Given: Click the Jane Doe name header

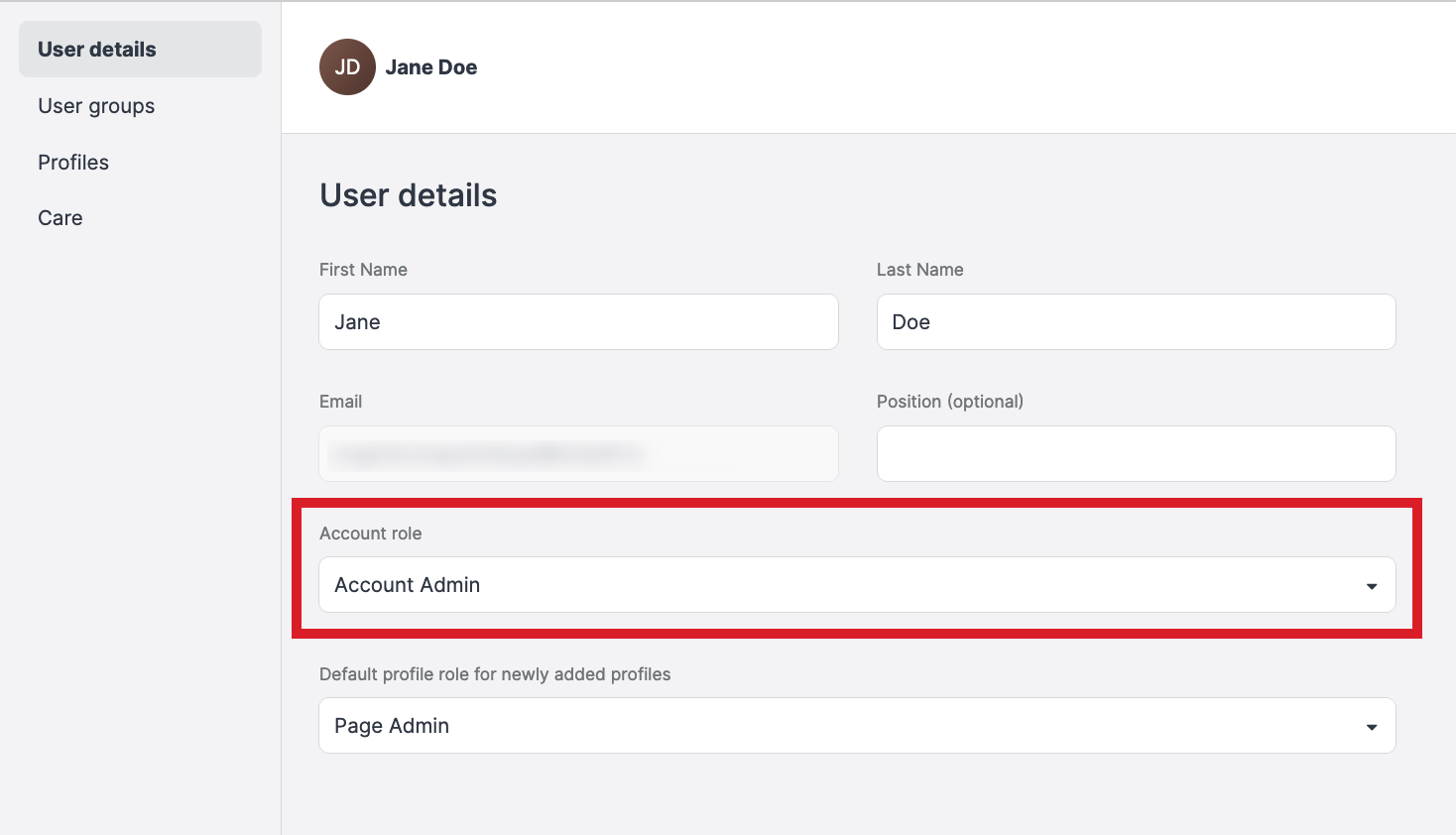Looking at the screenshot, I should coord(430,67).
